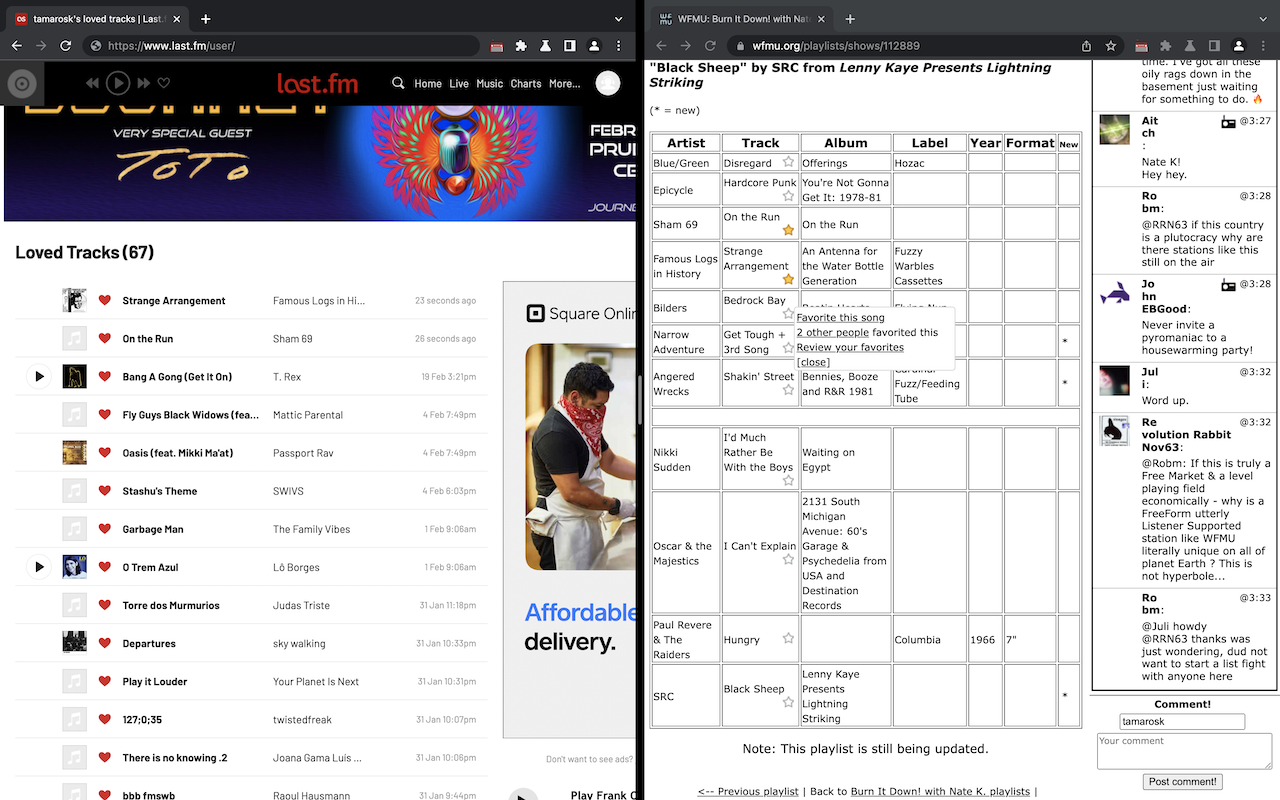1280x800 pixels.
Task: Open Chrome Labs flask icon in Last.fm window
Action: 545,45
